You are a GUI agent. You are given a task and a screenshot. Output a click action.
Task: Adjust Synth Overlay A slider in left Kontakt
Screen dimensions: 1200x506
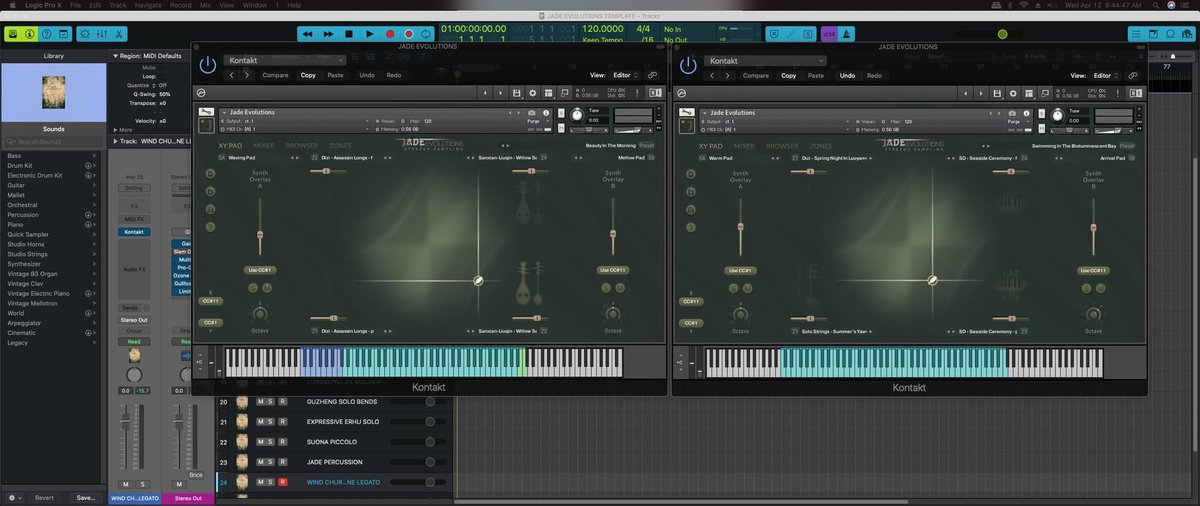point(260,236)
